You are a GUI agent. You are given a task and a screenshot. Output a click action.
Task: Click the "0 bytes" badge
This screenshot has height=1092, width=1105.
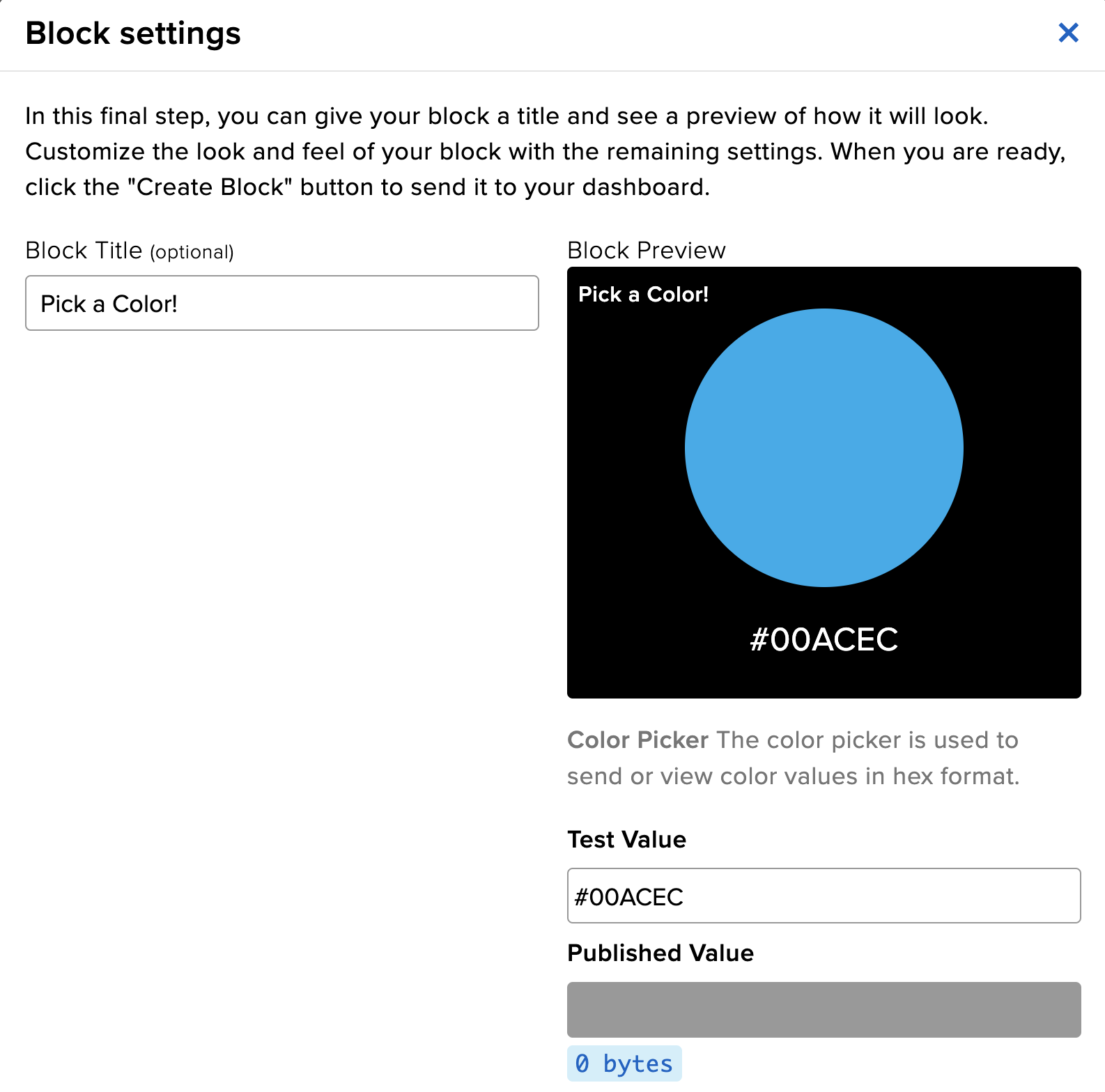click(x=624, y=1063)
